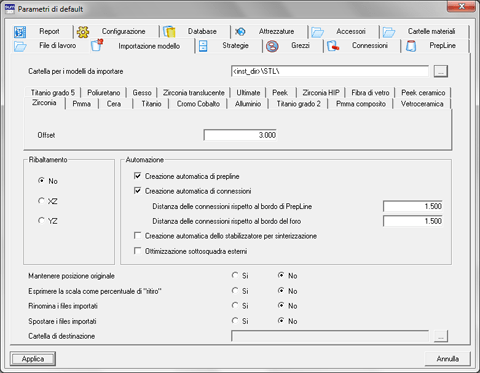
Task: Select Ribaltamento No radio button
Action: point(41,181)
